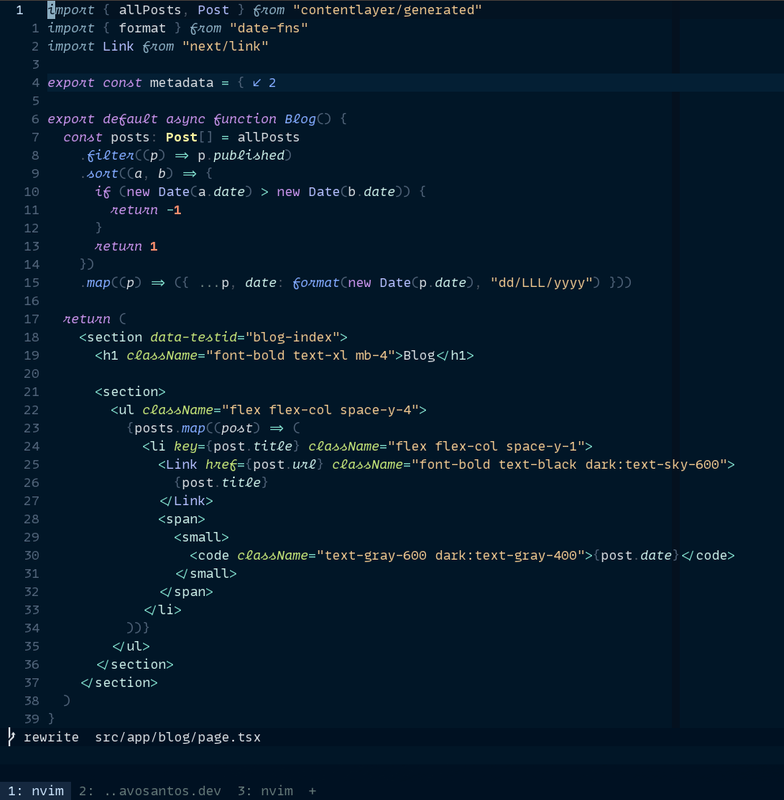Image resolution: width=784 pixels, height=800 pixels.
Task: Place cursor on "contentlayer/generated" import string
Action: click(x=387, y=10)
